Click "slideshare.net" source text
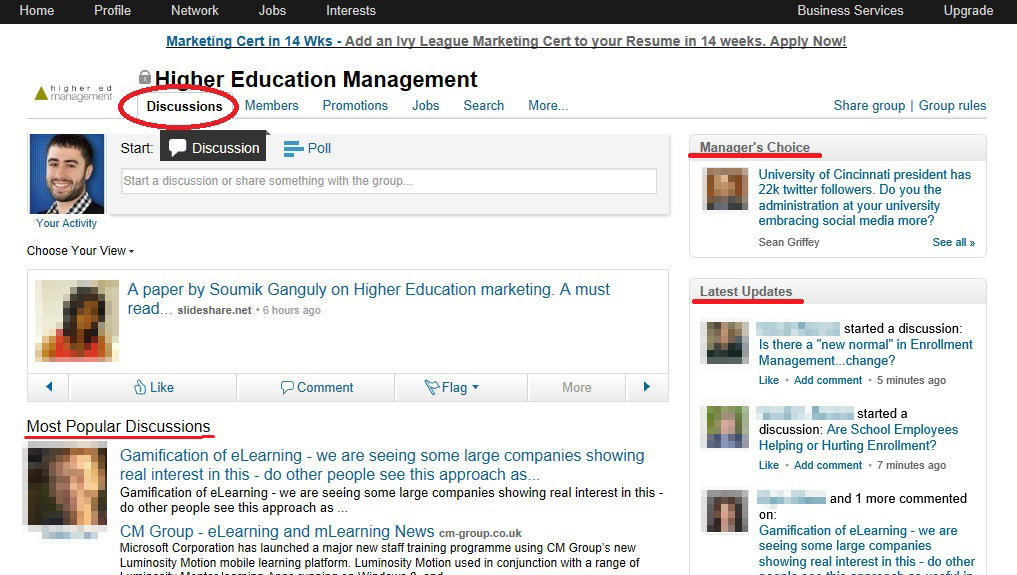1017x575 pixels. click(x=214, y=311)
